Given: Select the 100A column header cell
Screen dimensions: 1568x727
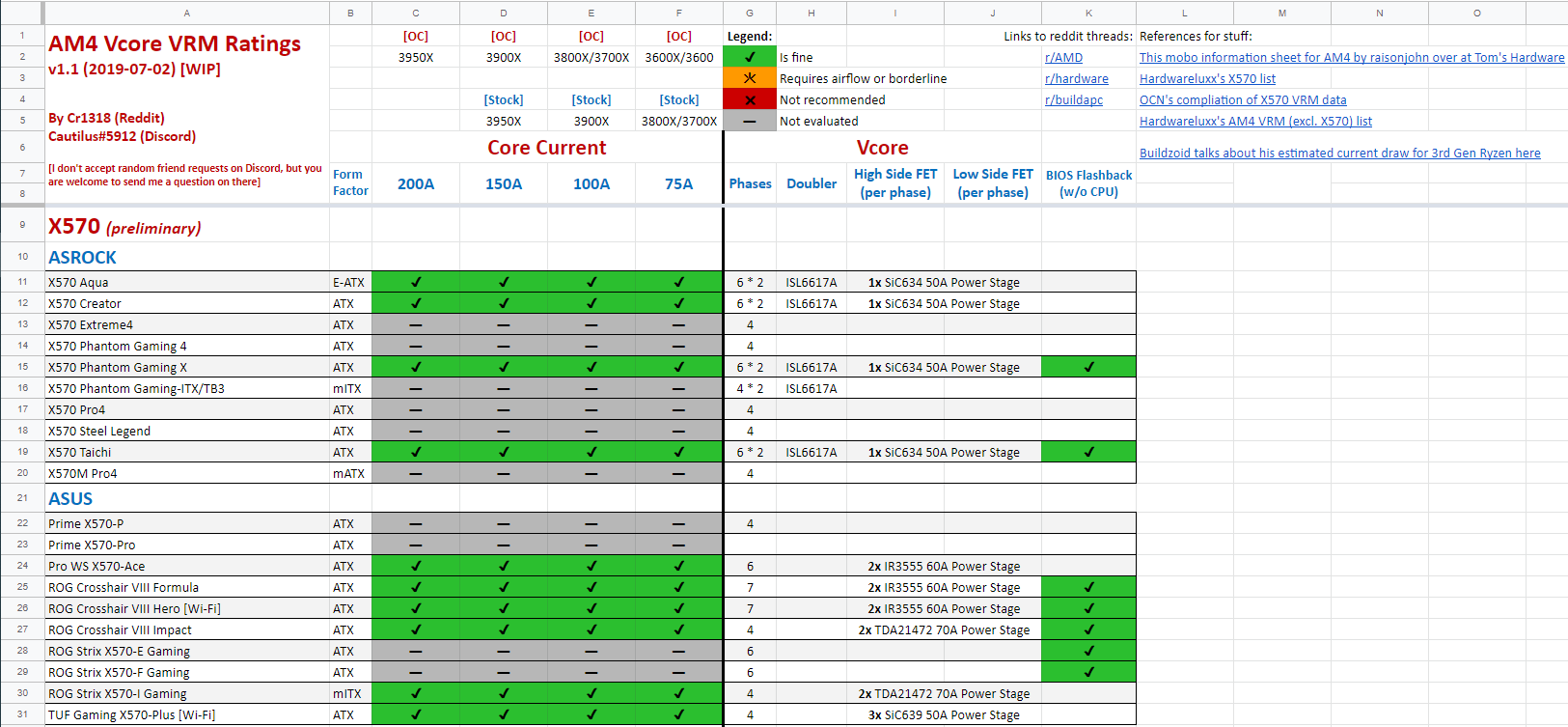Looking at the screenshot, I should pos(591,183).
